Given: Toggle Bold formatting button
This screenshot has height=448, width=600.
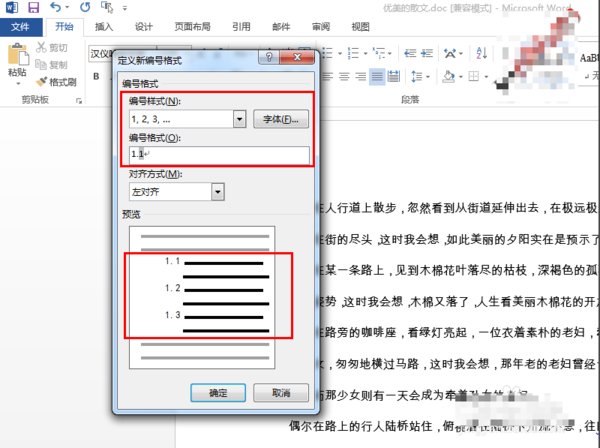Looking at the screenshot, I should 96,77.
